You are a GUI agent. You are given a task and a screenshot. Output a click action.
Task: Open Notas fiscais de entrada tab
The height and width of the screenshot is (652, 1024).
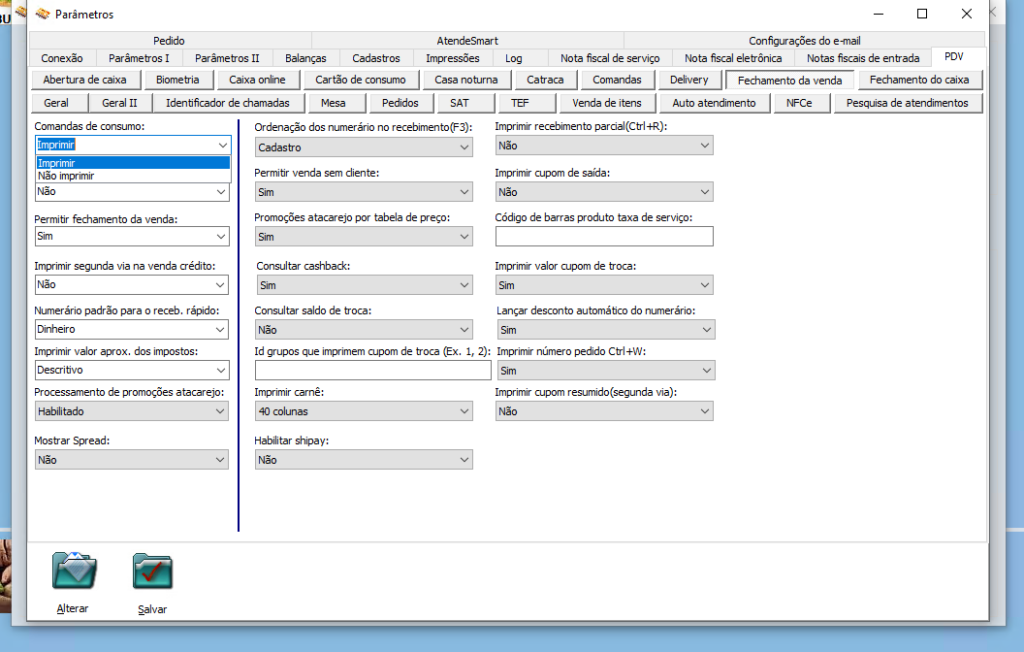point(863,58)
